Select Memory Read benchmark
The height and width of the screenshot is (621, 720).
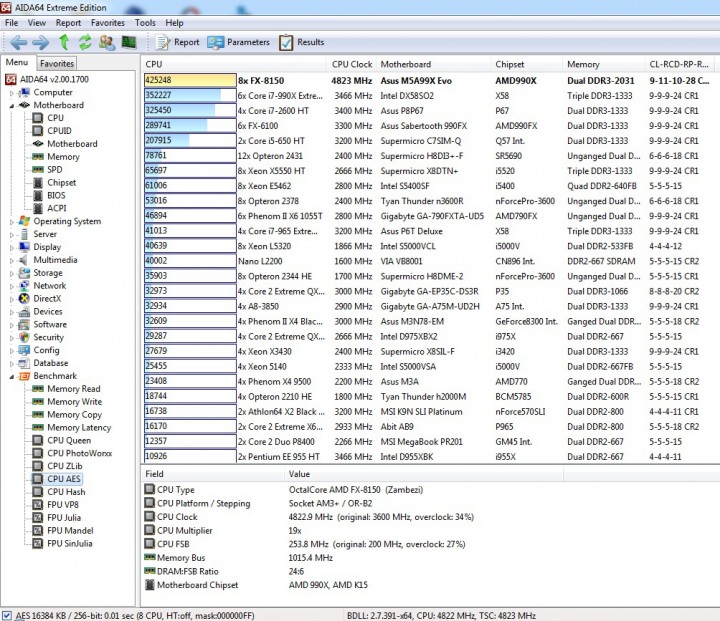pos(73,389)
